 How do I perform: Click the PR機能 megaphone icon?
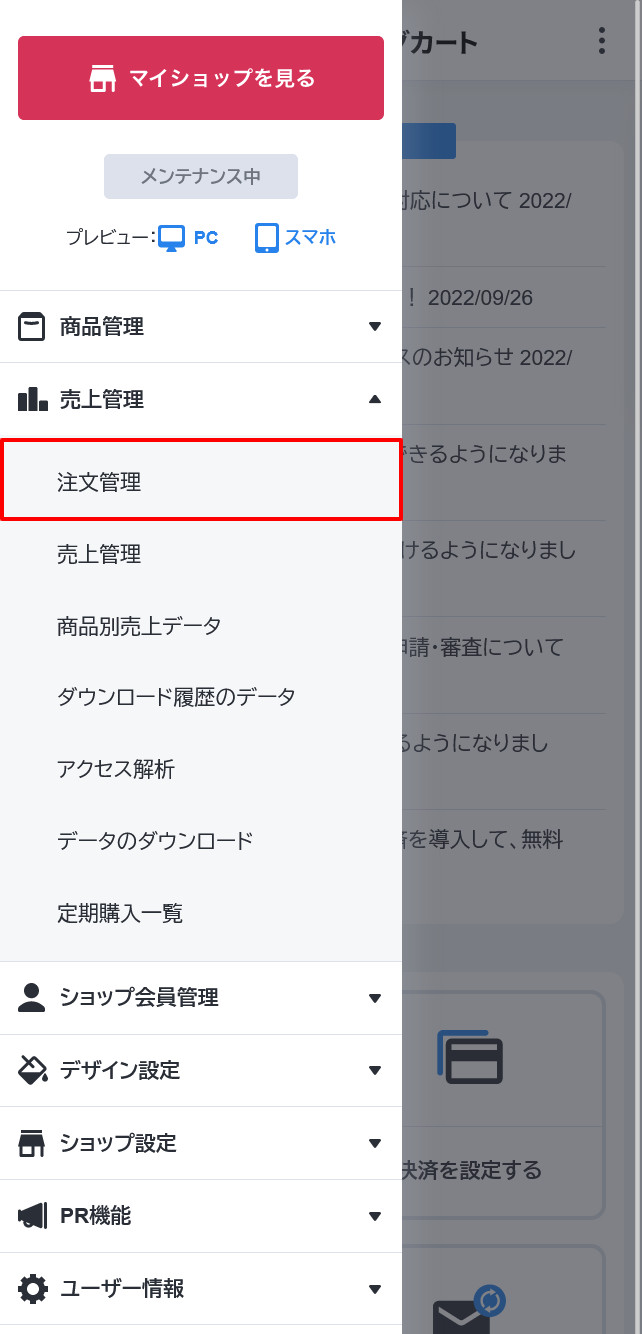coord(32,1216)
